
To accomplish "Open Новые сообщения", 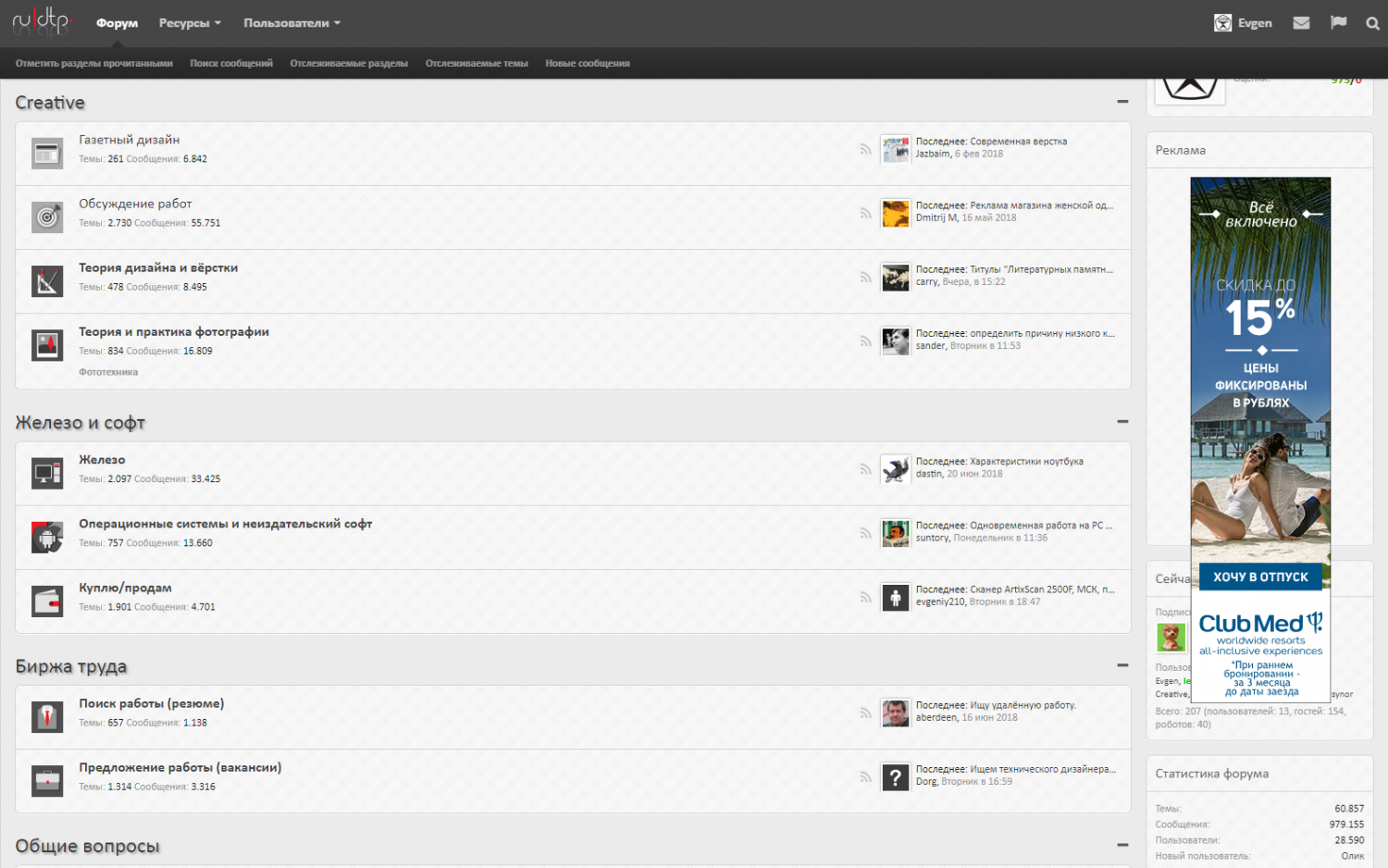I will [x=588, y=63].
